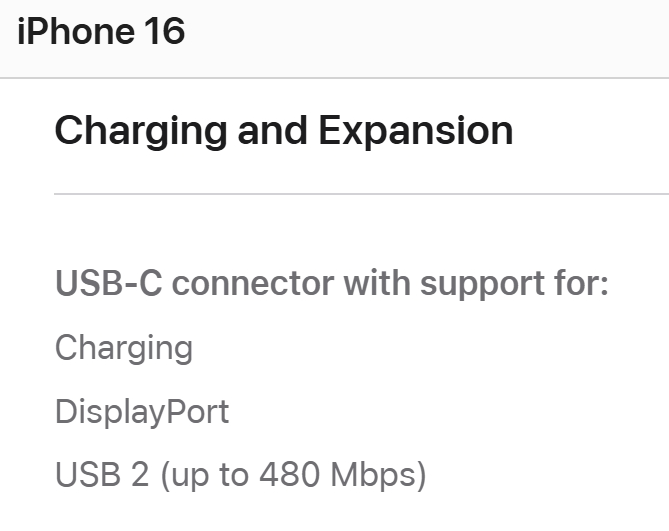Click the word for: ending the bold label
669x531 pixels.
(x=581, y=283)
